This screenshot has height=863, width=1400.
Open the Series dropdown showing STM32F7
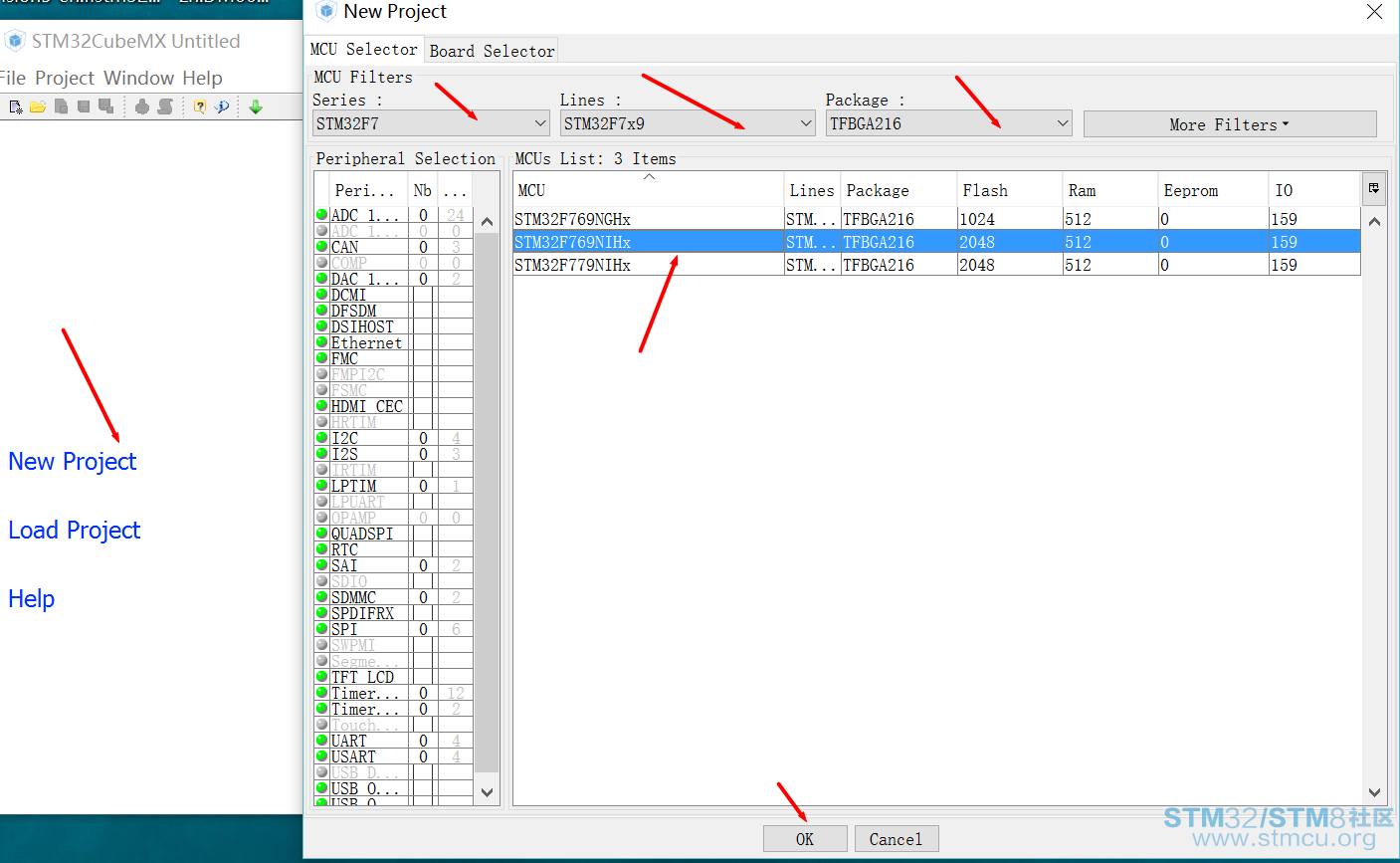[432, 123]
